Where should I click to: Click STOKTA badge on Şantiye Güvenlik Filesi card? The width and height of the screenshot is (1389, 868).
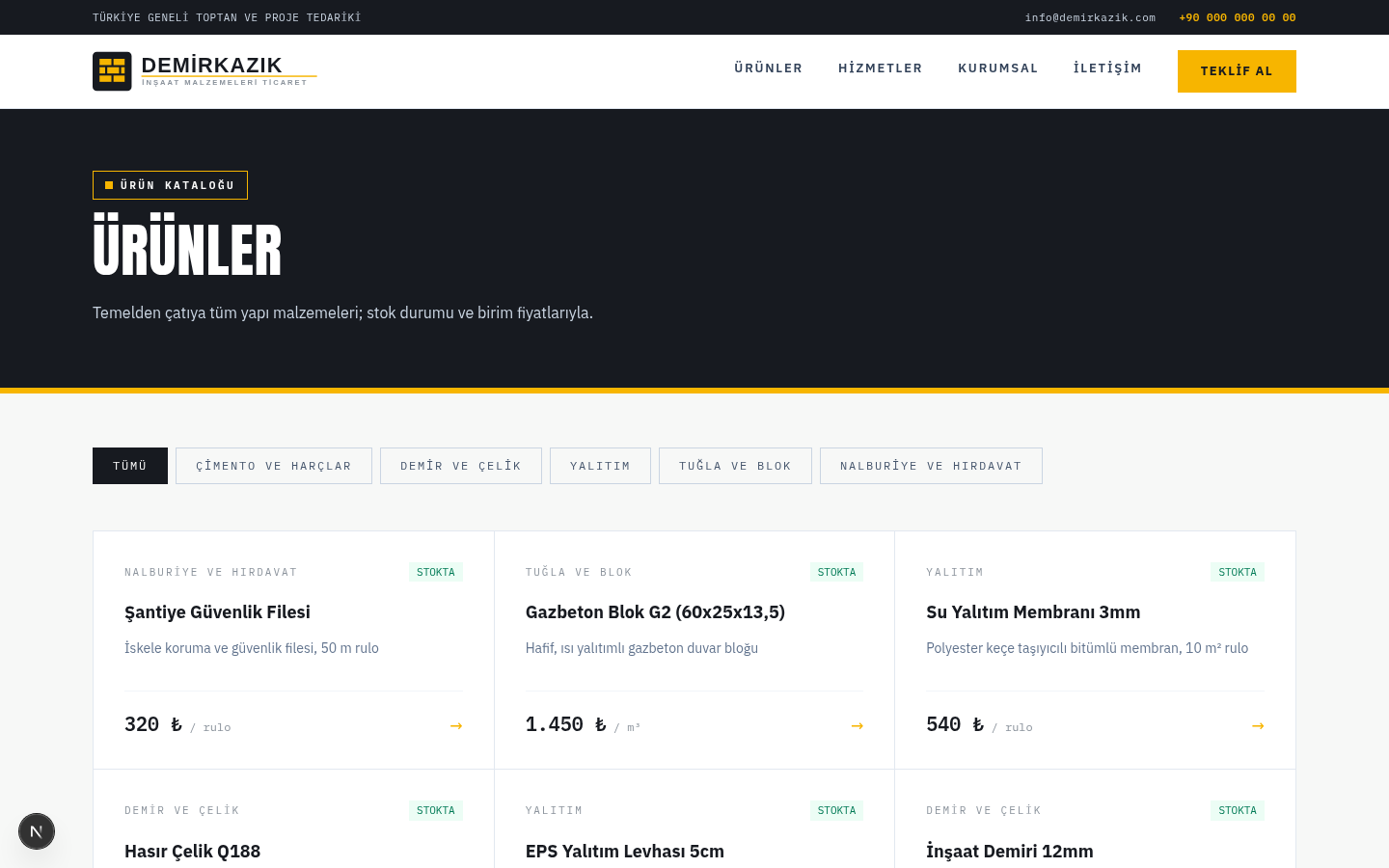(x=436, y=572)
